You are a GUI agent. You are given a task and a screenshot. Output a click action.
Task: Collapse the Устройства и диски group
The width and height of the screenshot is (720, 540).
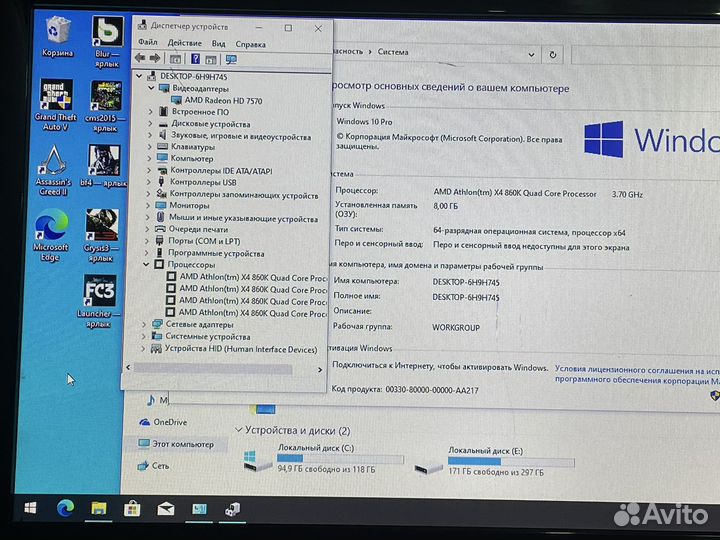[x=238, y=430]
